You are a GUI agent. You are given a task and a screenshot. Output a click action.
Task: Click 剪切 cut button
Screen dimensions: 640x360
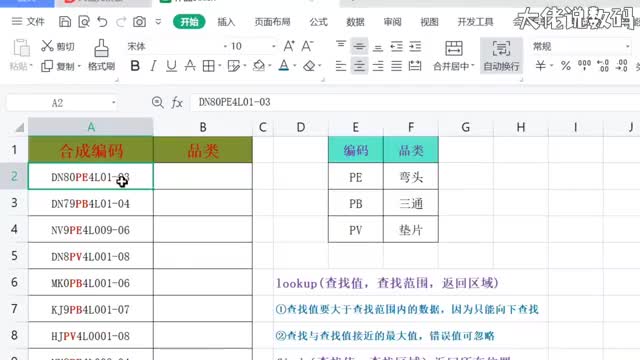58,46
